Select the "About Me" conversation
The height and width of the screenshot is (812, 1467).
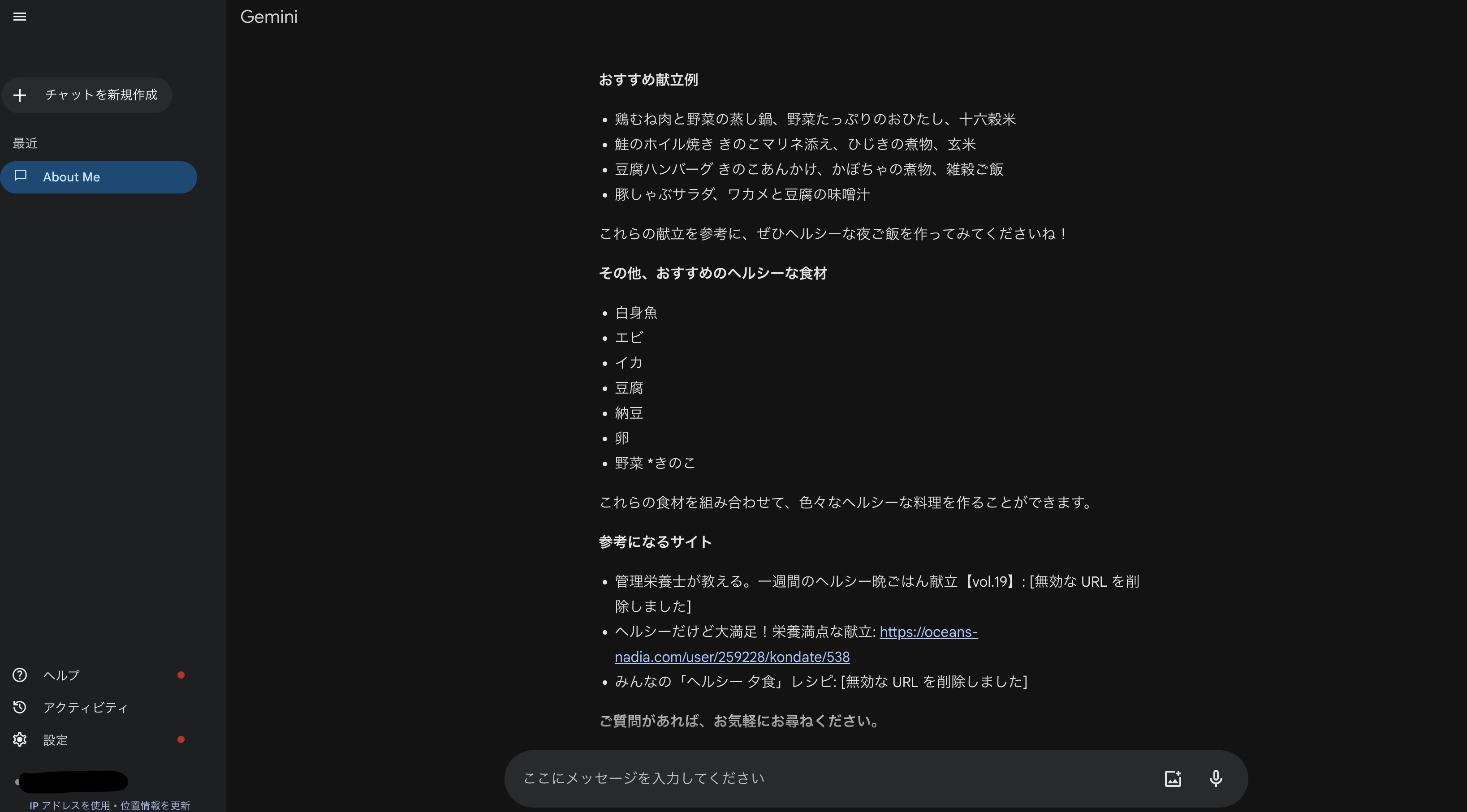pos(71,176)
